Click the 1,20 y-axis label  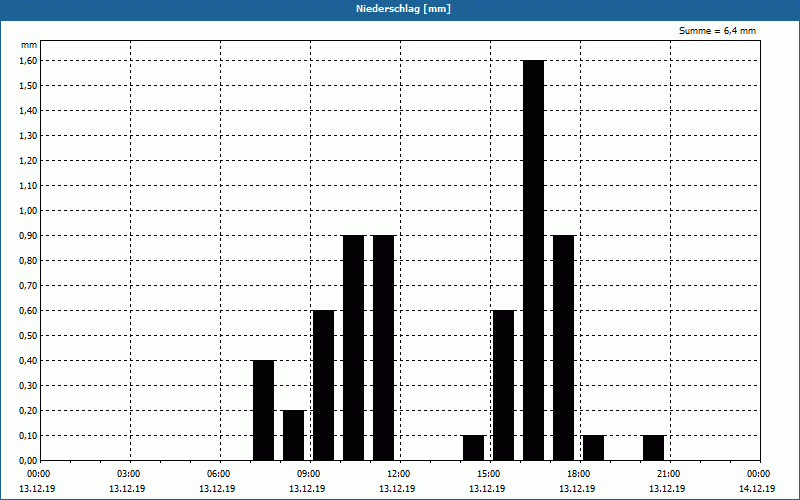28,160
